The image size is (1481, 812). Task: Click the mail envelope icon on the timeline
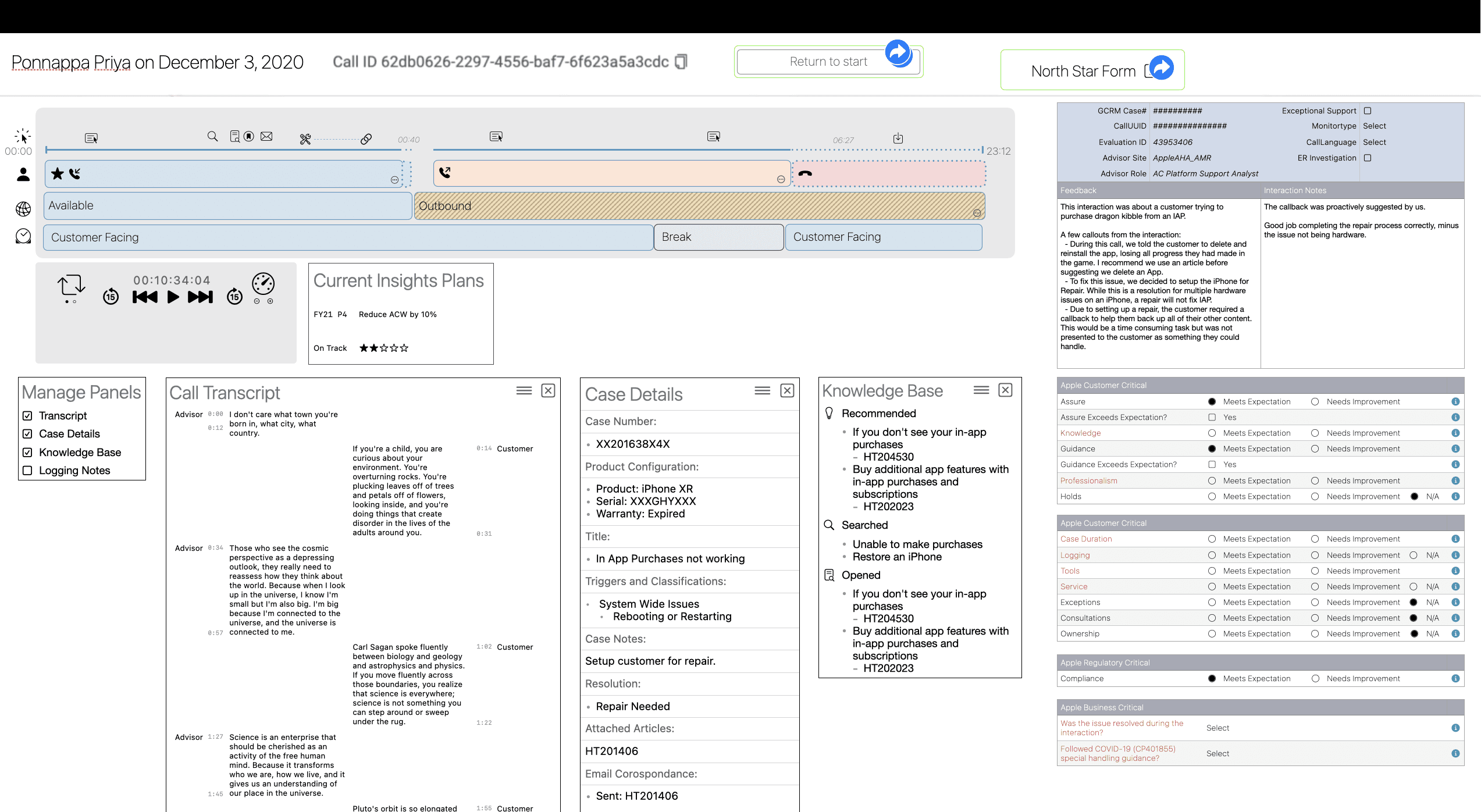pyautogui.click(x=266, y=136)
